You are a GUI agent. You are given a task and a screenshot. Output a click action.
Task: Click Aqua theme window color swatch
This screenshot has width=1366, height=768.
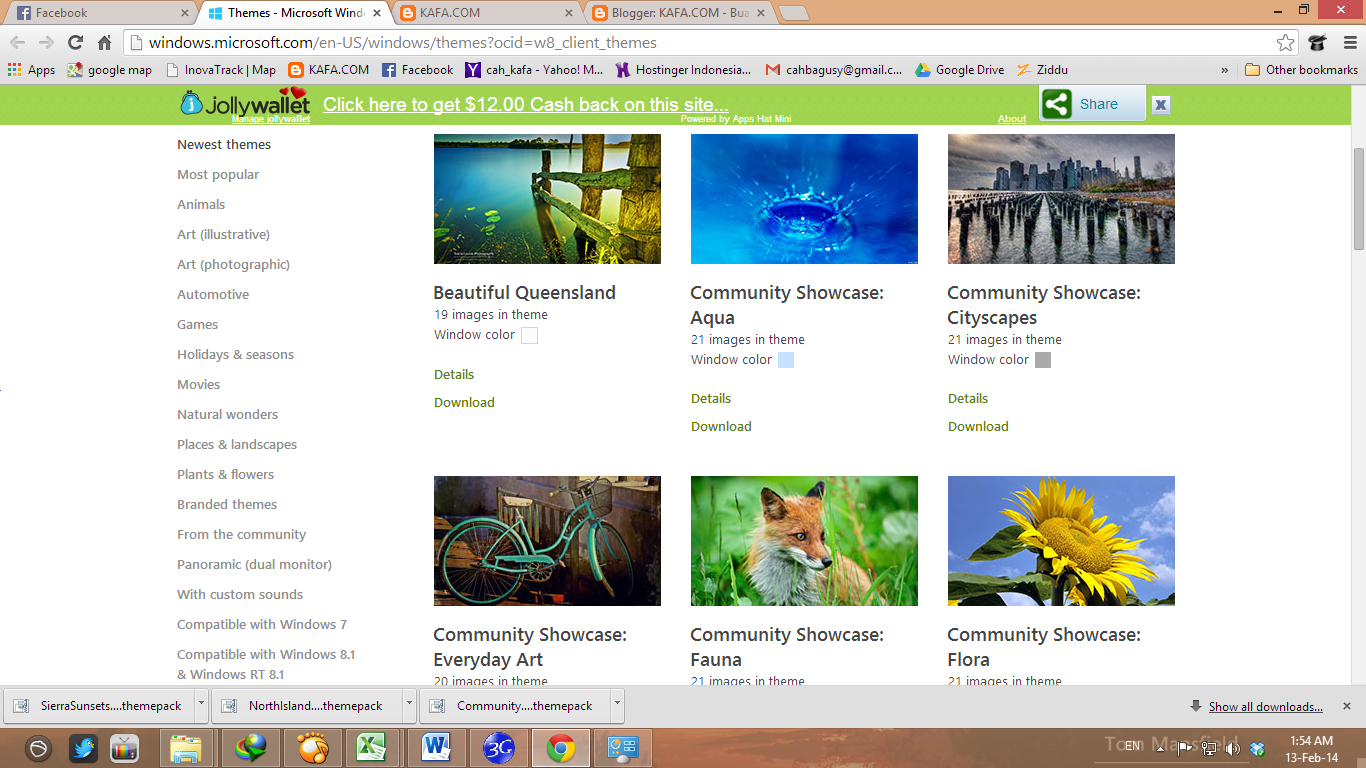click(x=786, y=360)
